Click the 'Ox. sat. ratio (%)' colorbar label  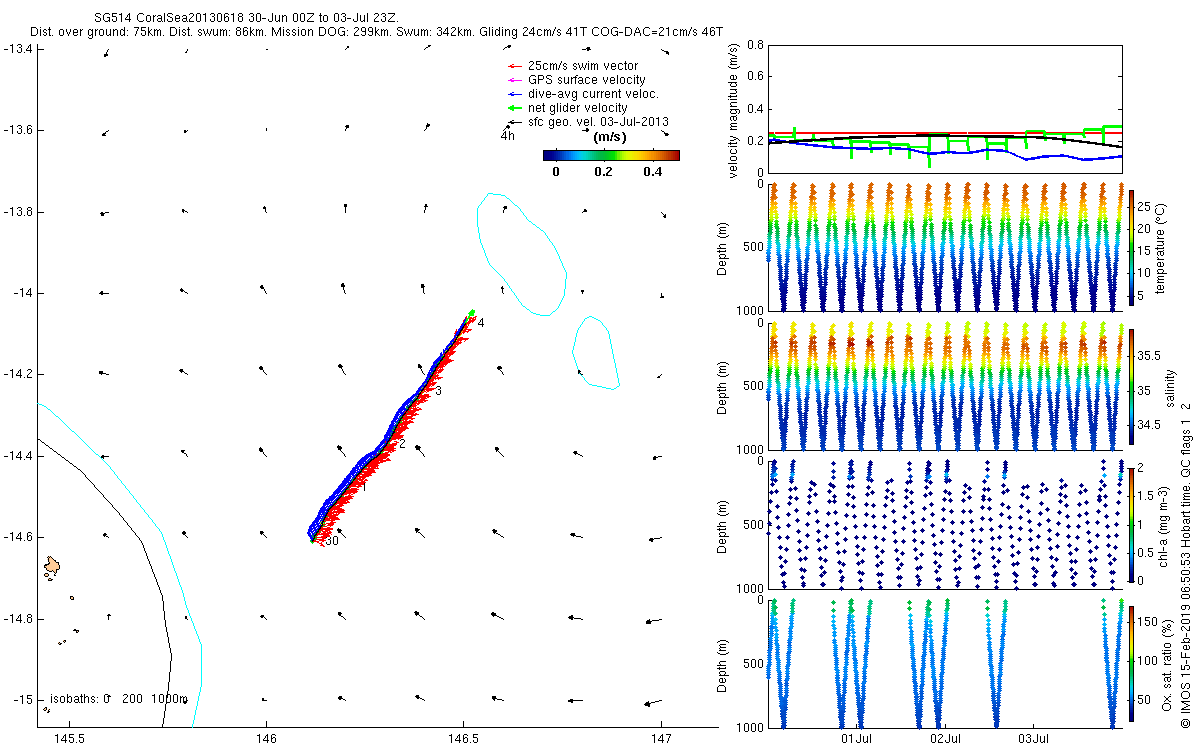tap(1167, 665)
